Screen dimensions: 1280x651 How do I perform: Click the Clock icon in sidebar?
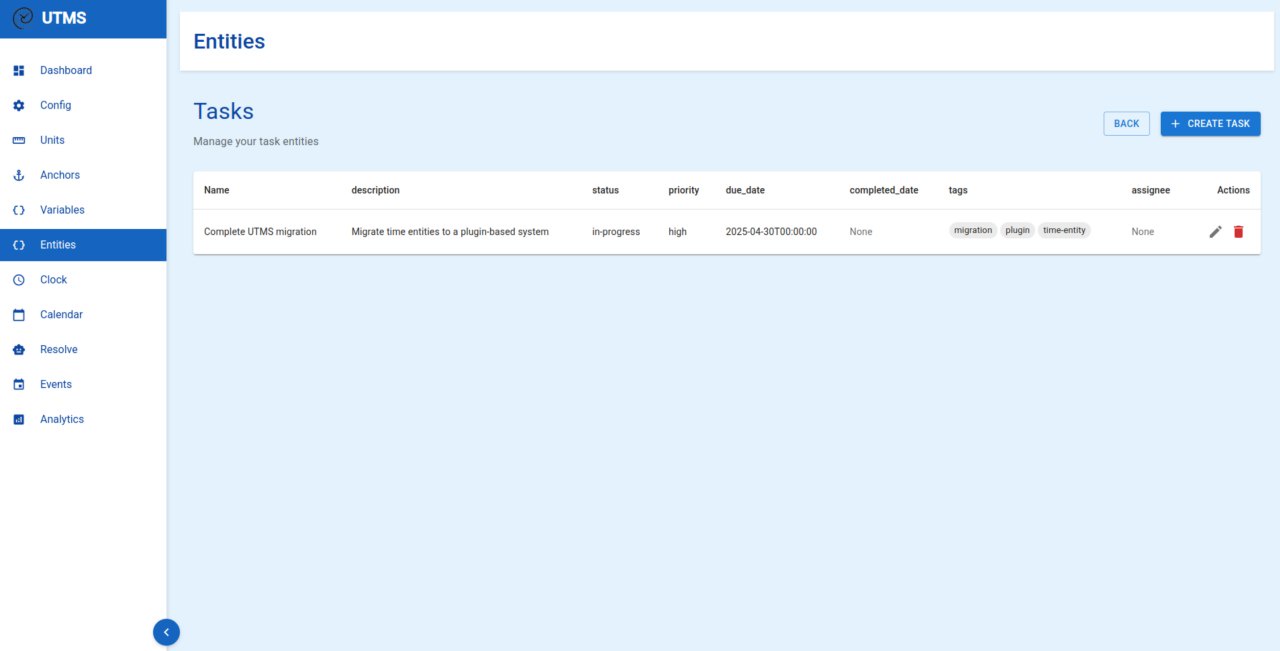[18, 280]
